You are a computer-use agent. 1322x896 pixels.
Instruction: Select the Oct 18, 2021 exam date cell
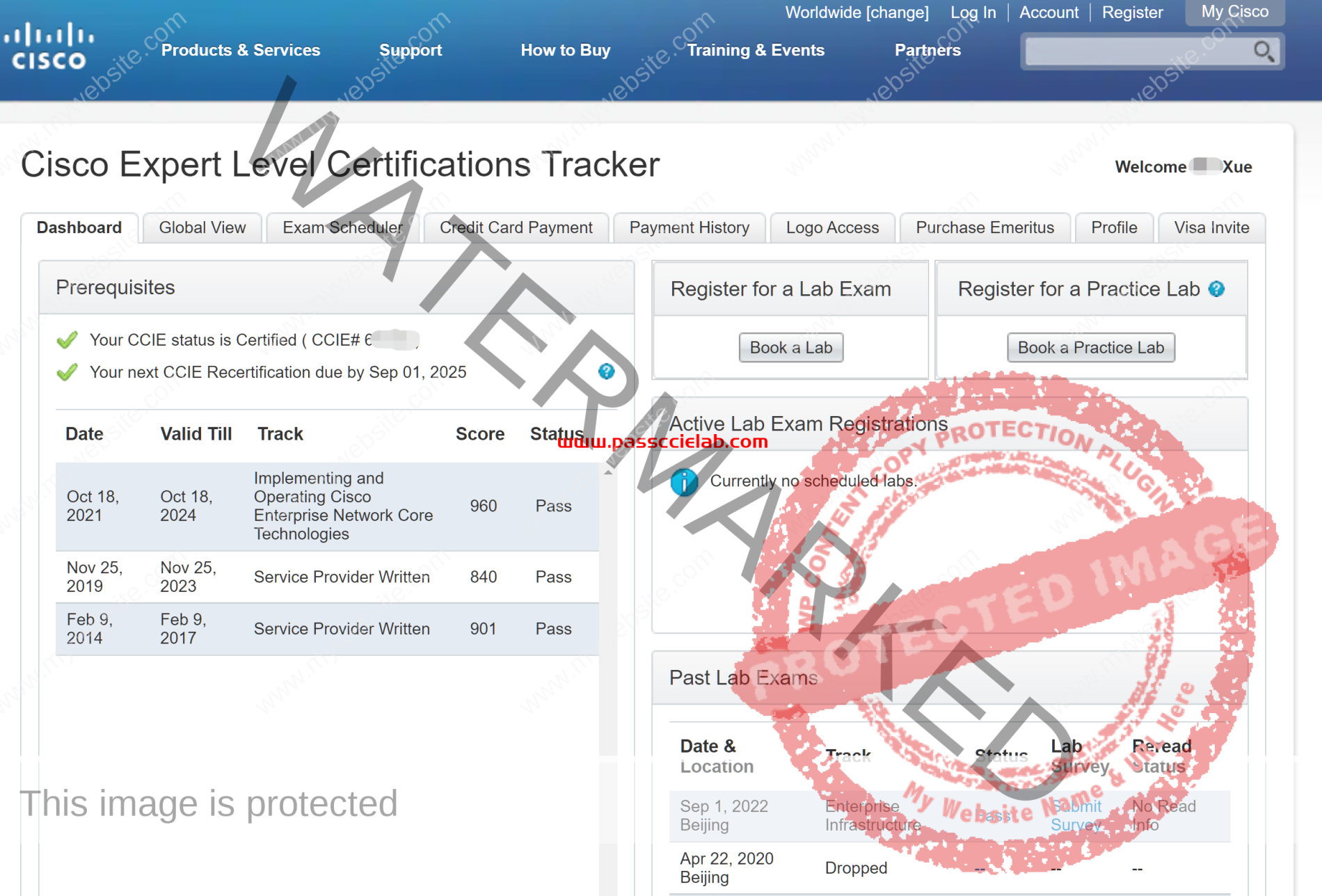click(93, 506)
